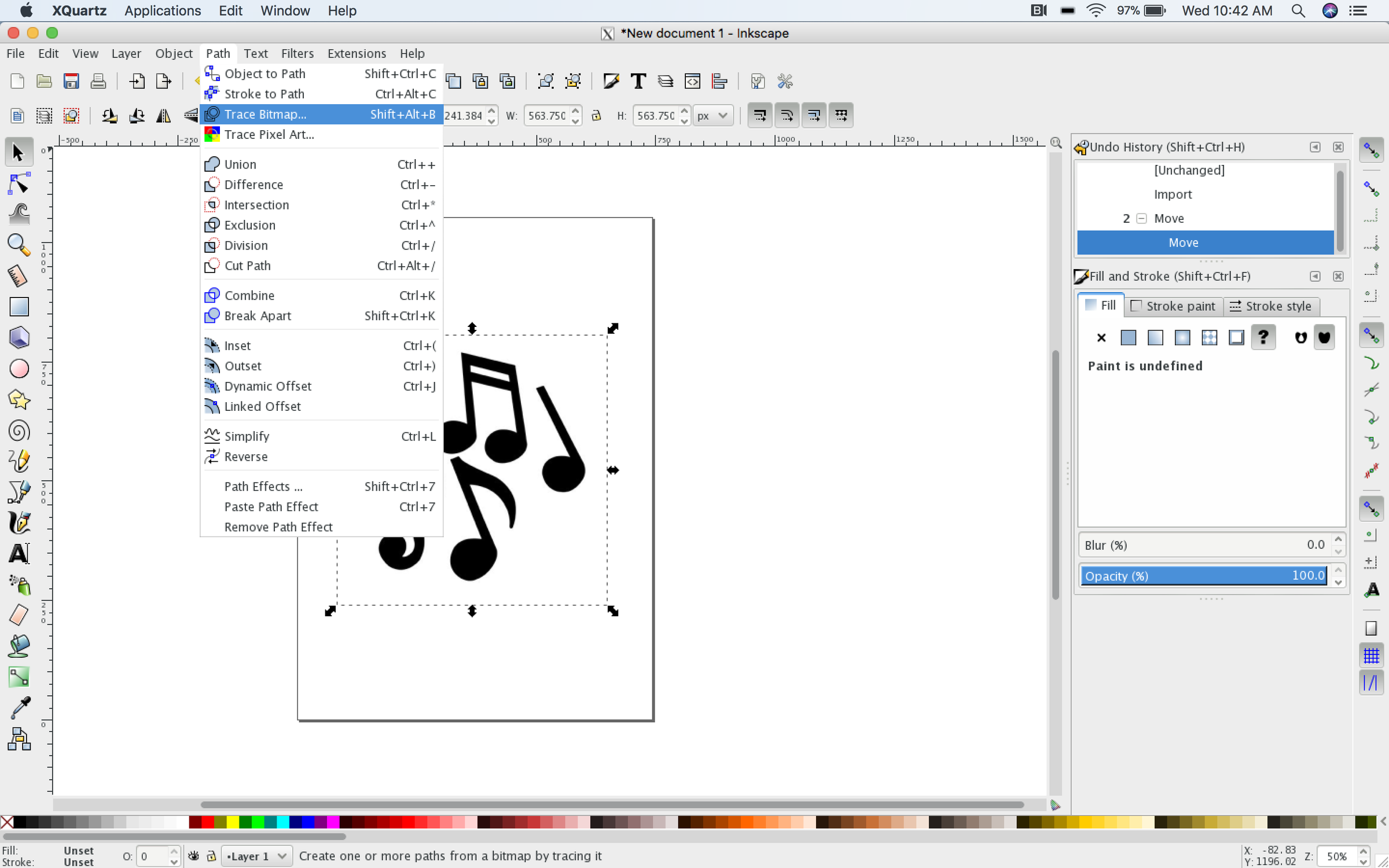The height and width of the screenshot is (868, 1389).
Task: Select the Text tool in toolbox
Action: click(19, 554)
